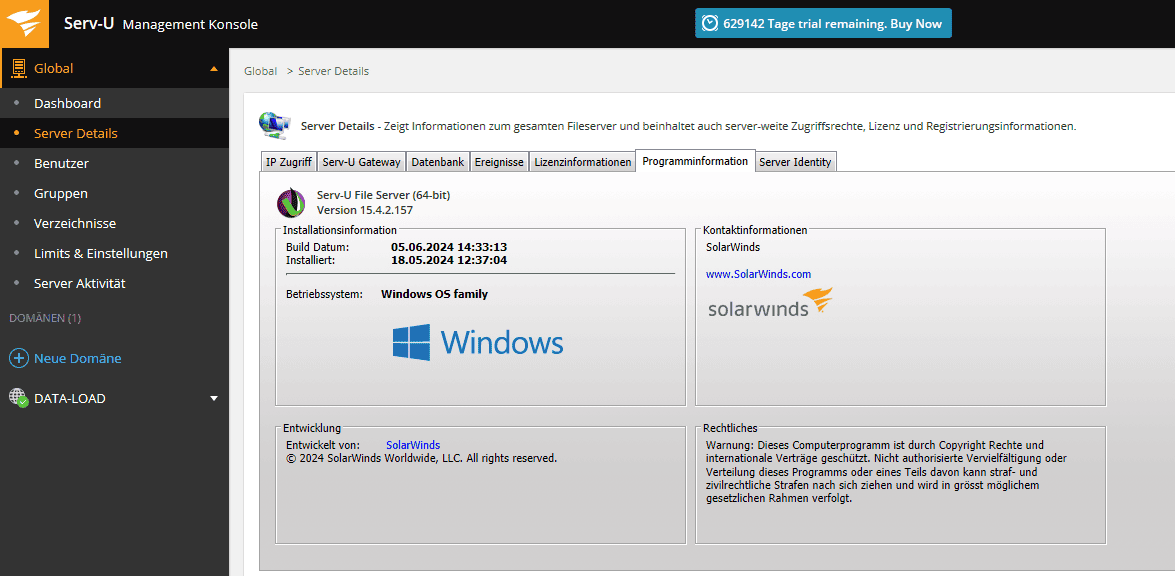Image resolution: width=1175 pixels, height=576 pixels.
Task: Open the IP Zugriff tab
Action: tap(289, 162)
